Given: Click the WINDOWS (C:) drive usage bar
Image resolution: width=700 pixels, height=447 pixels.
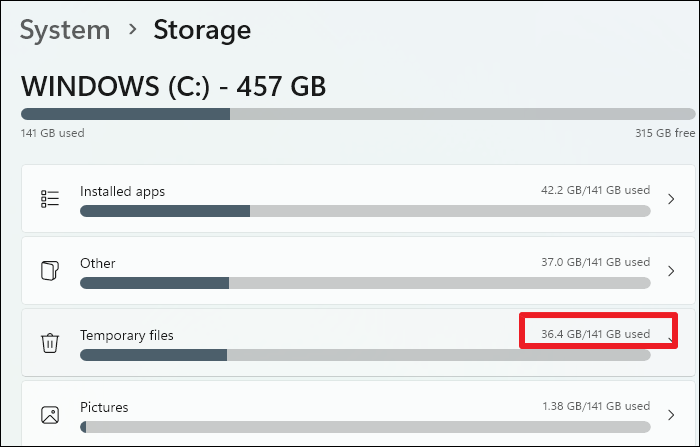Looking at the screenshot, I should (357, 114).
